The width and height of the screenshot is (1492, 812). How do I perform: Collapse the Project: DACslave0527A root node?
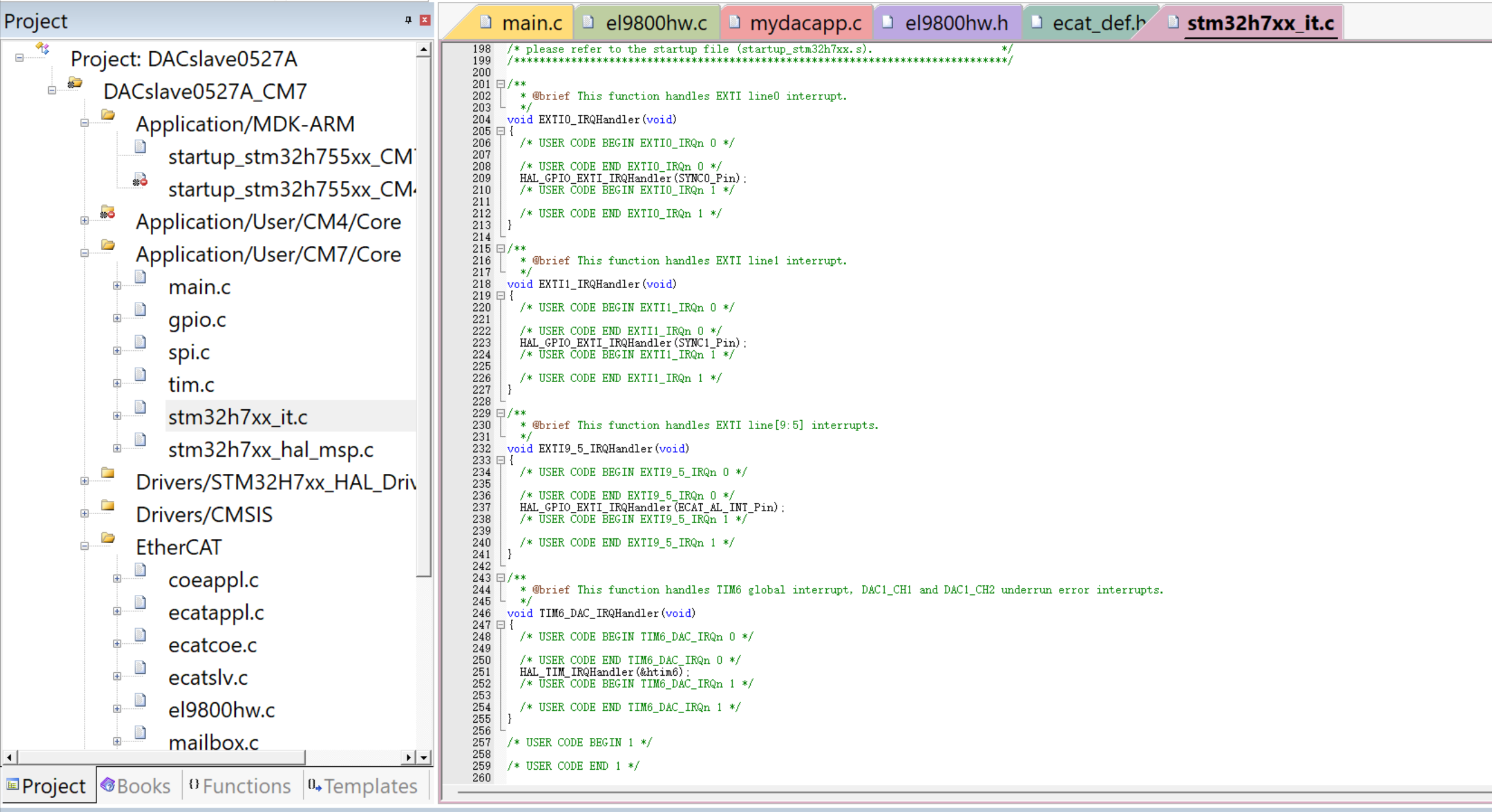pyautogui.click(x=19, y=58)
